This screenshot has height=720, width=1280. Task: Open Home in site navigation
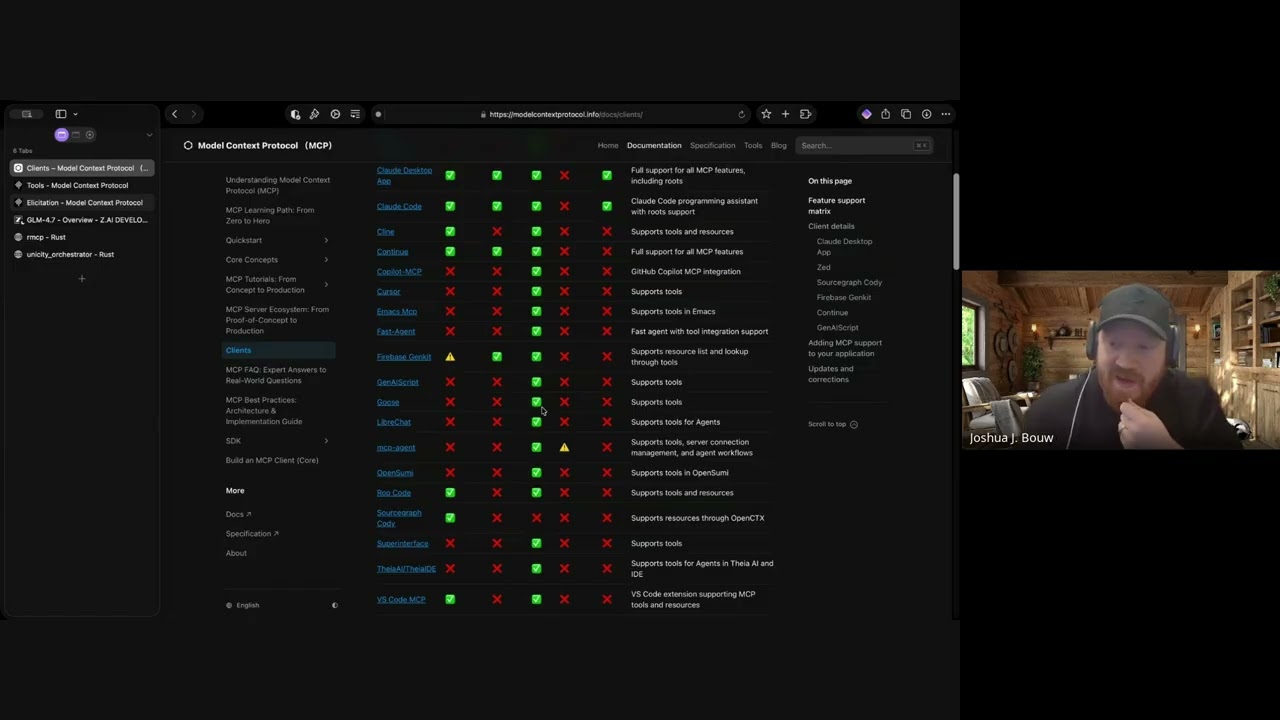(608, 146)
